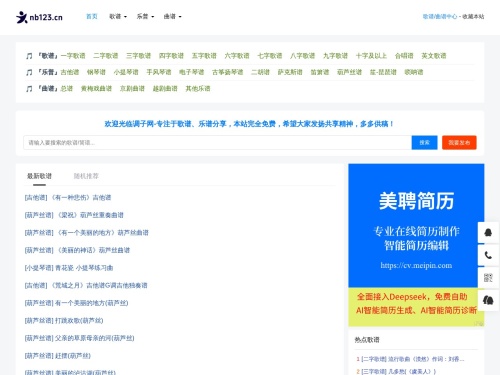Click the QQ group floating icon
This screenshot has height=375, width=500.
coord(488,300)
